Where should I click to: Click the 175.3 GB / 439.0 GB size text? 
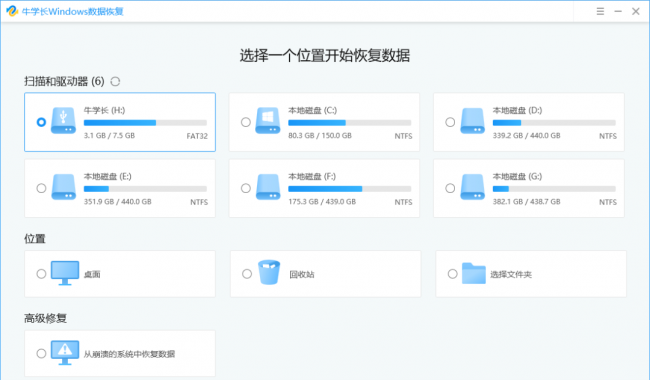[x=322, y=202]
